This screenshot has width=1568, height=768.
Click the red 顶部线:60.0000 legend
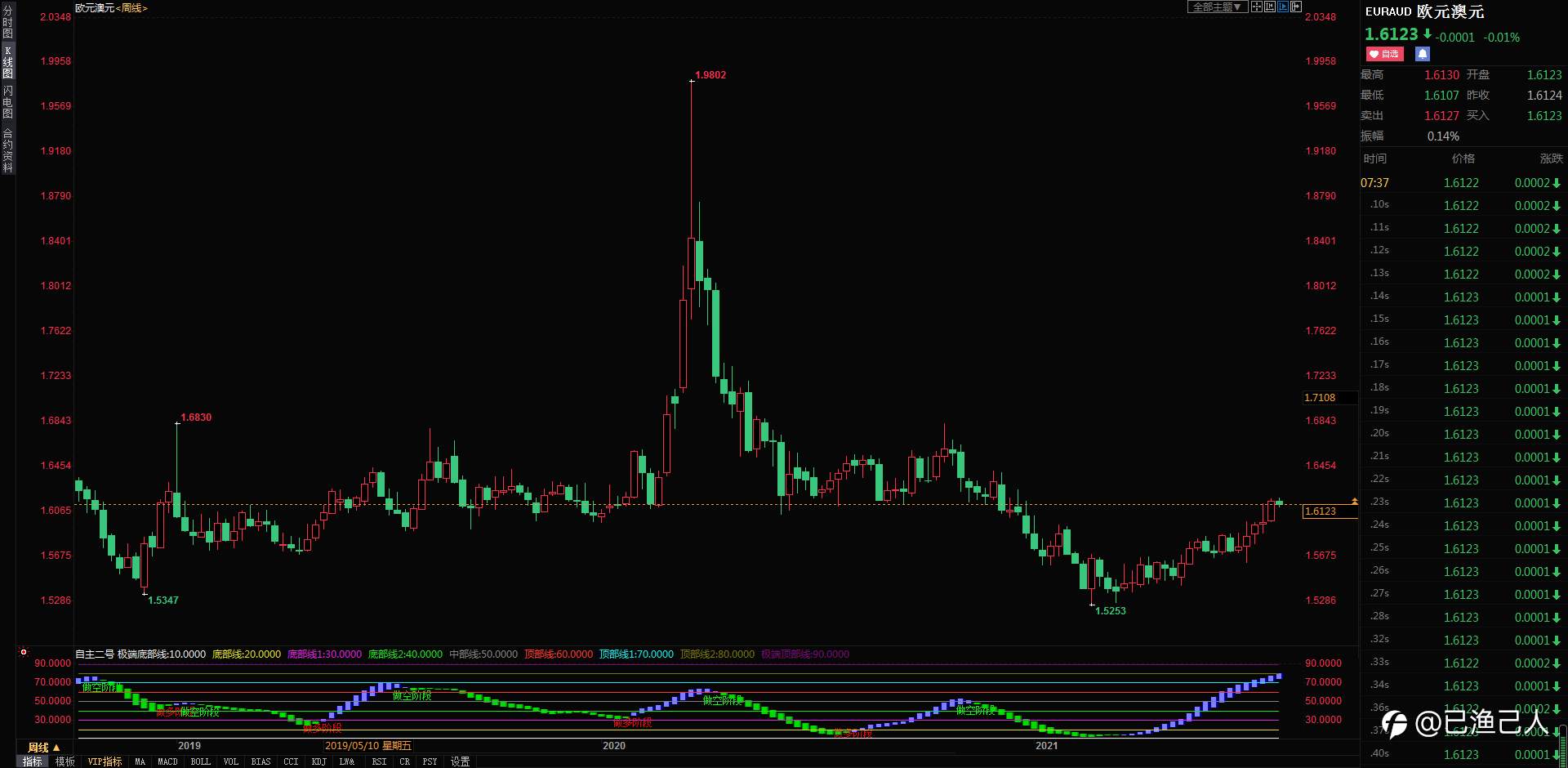(559, 654)
